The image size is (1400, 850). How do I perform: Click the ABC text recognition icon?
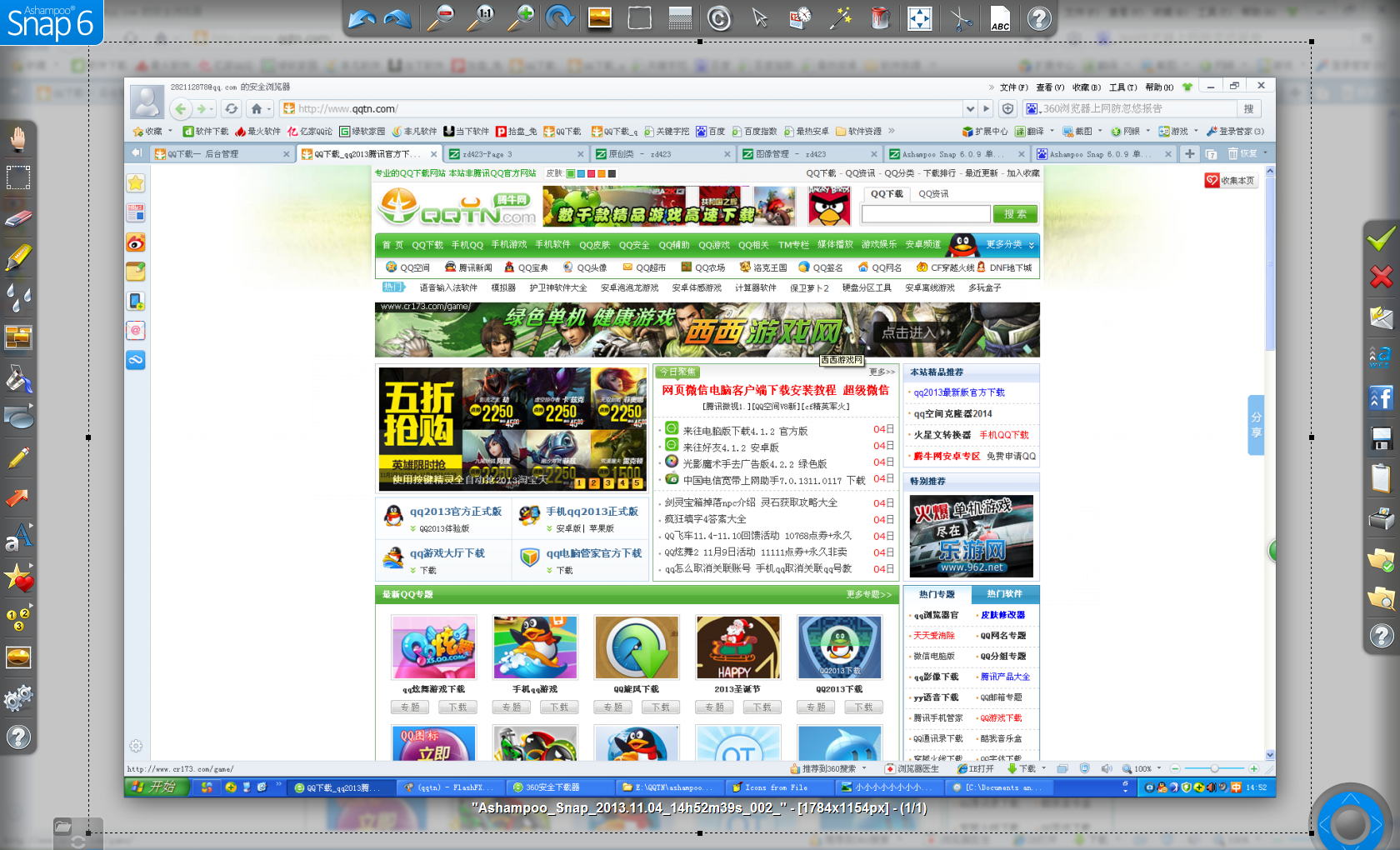(x=1000, y=17)
